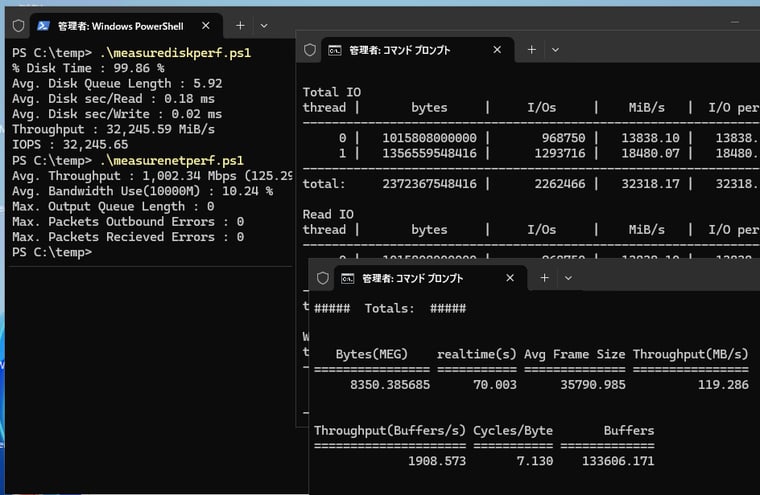The width and height of the screenshot is (760, 495).
Task: Open the tab dropdown in PowerShell window
Action: [264, 26]
